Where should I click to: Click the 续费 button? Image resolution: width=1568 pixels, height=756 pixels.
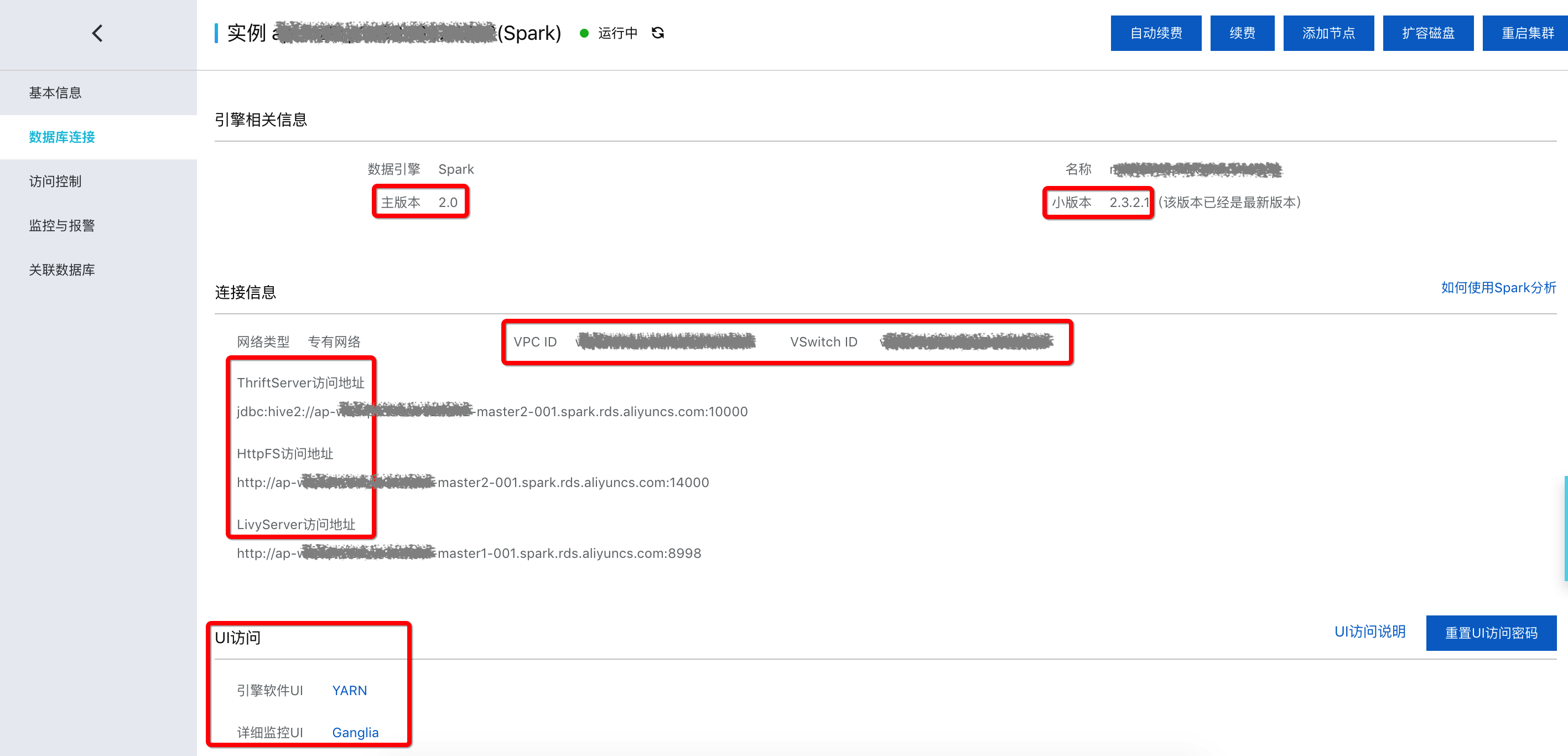(1242, 33)
